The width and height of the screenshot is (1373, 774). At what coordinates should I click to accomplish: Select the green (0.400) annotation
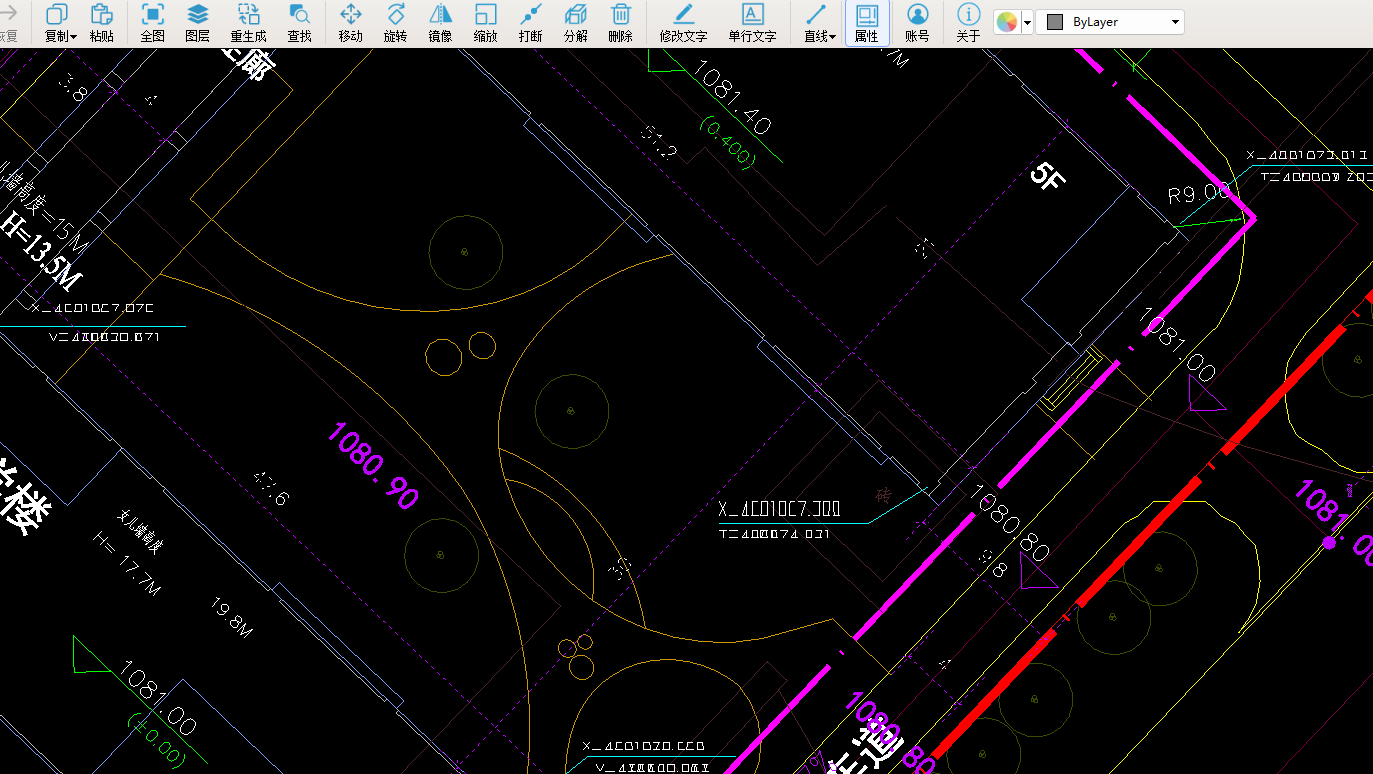tap(727, 142)
